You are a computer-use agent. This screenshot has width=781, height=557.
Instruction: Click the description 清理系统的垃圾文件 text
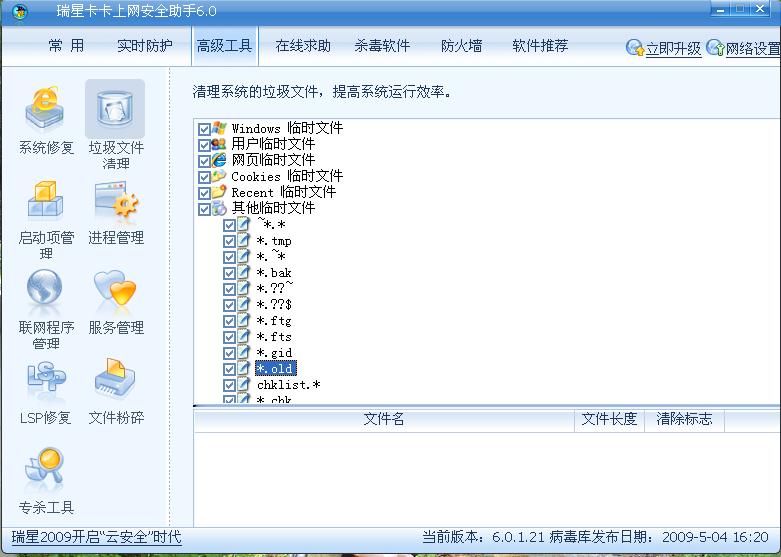pos(258,92)
